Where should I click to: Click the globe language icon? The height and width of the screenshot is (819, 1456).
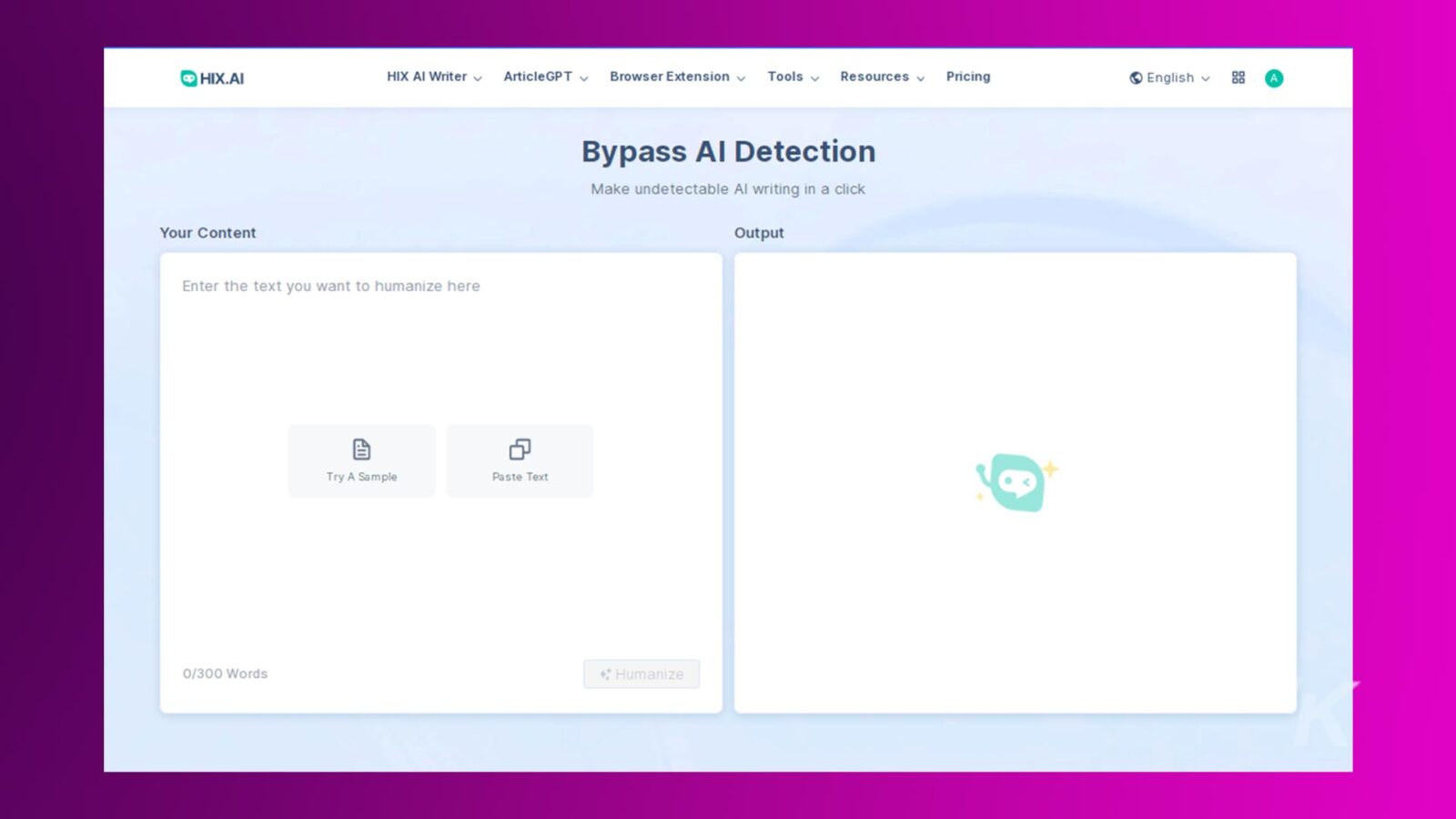pyautogui.click(x=1136, y=78)
